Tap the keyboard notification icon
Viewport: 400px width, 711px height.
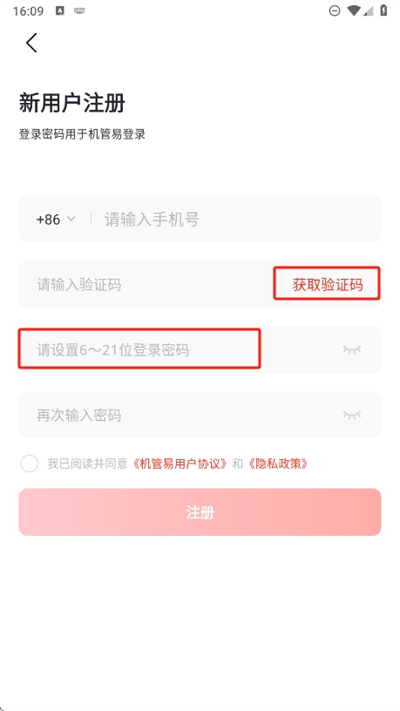80,11
